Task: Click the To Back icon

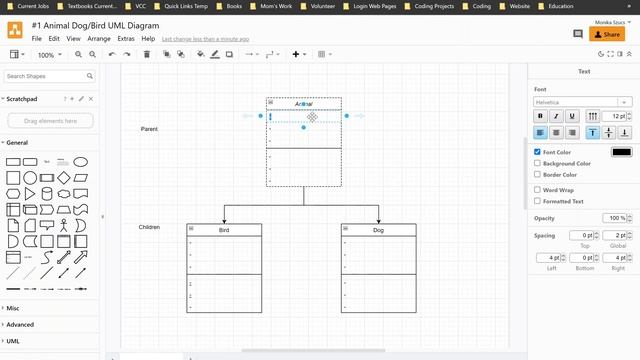Action: tap(181, 54)
